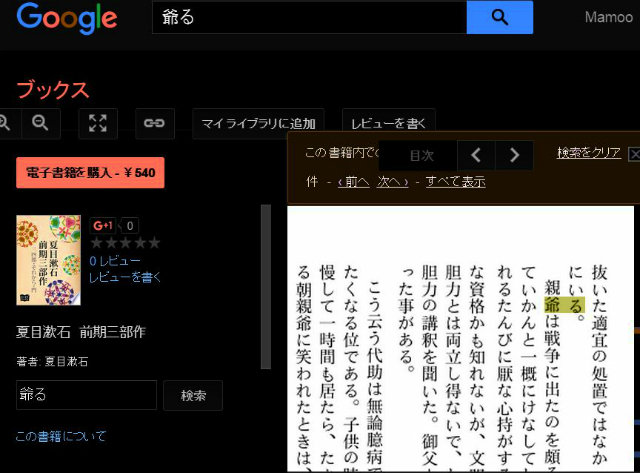Open the 目次 table of contents dropdown
This screenshot has height=473, width=640.
pos(421,155)
